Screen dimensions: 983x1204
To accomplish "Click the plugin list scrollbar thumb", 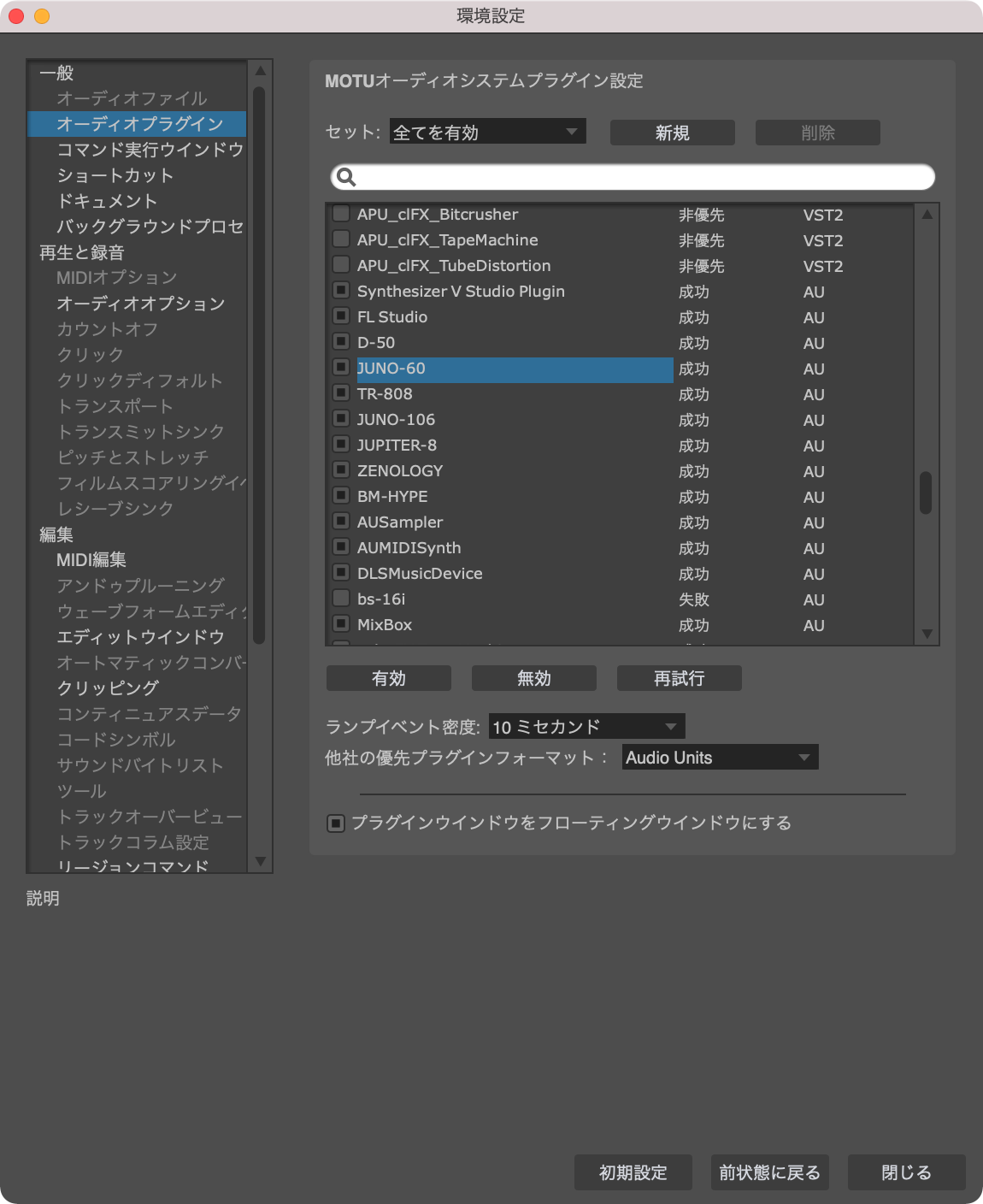I will pyautogui.click(x=926, y=493).
